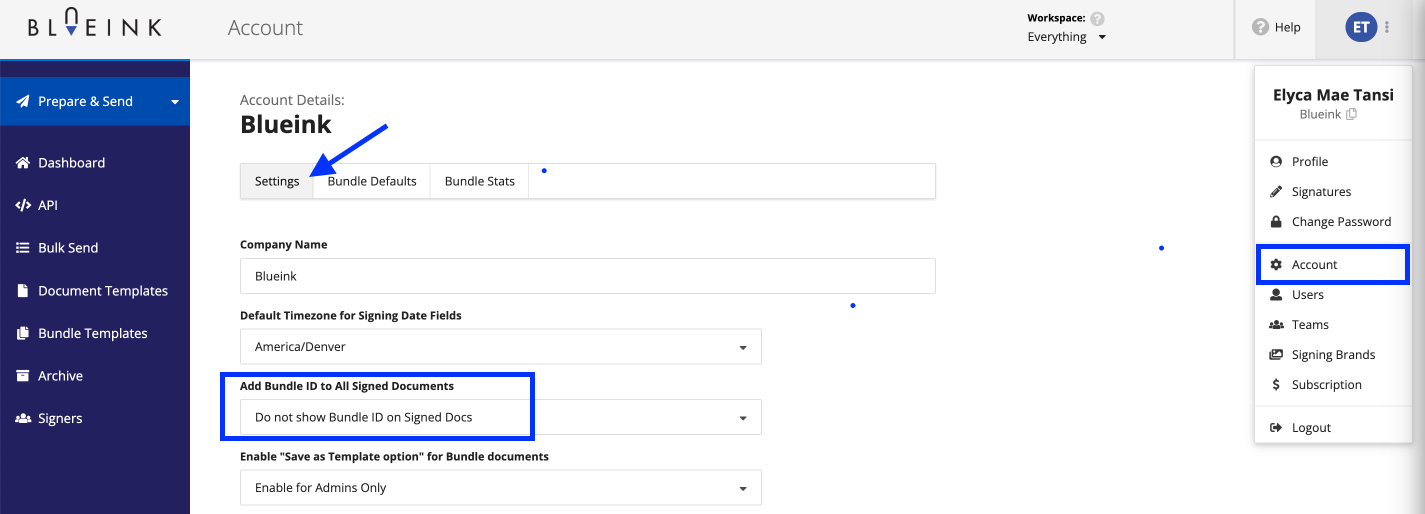This screenshot has height=514, width=1425.
Task: Click into the Company Name field
Action: (588, 276)
